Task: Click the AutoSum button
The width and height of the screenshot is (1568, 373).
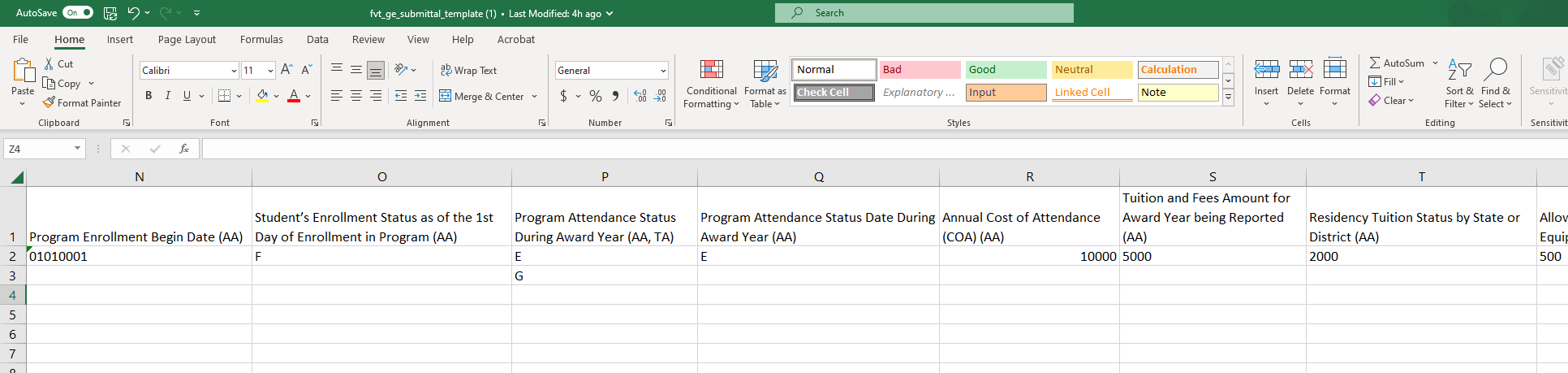Action: (1396, 63)
